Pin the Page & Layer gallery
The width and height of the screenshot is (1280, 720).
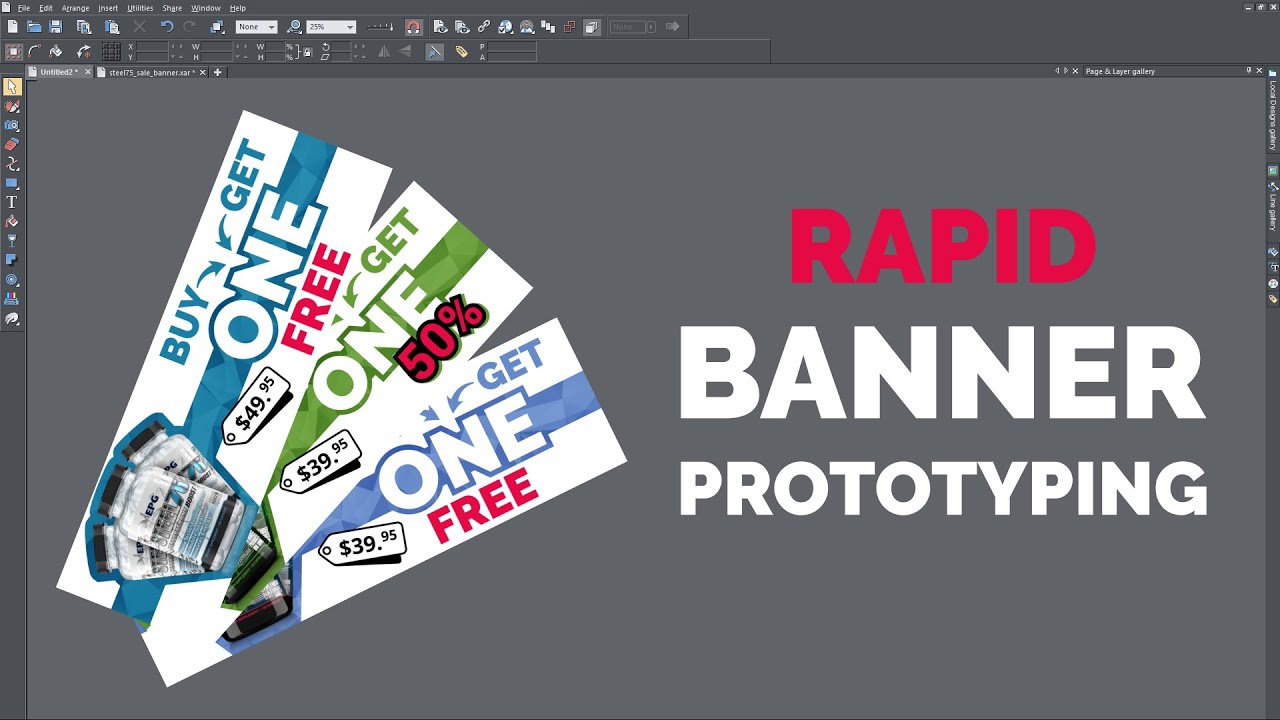(x=1248, y=71)
